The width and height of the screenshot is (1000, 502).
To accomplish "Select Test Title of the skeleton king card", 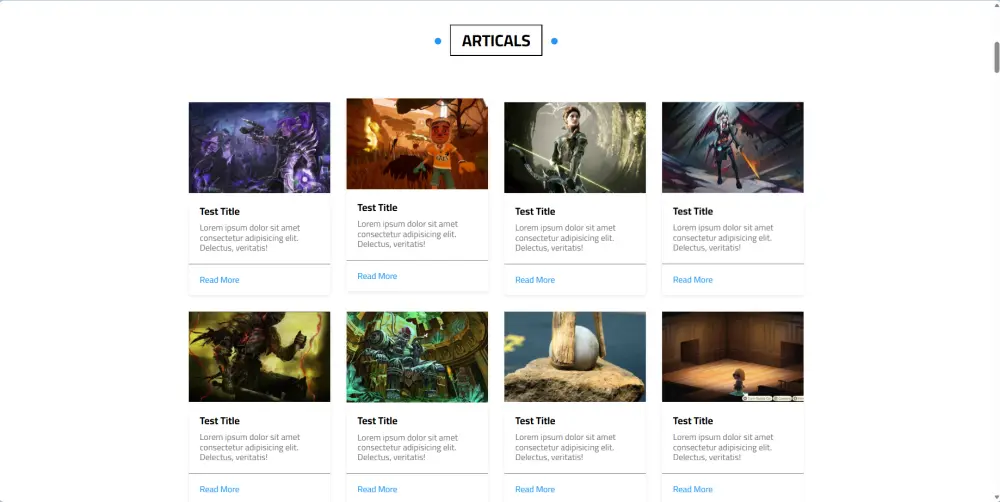I will click(377, 420).
